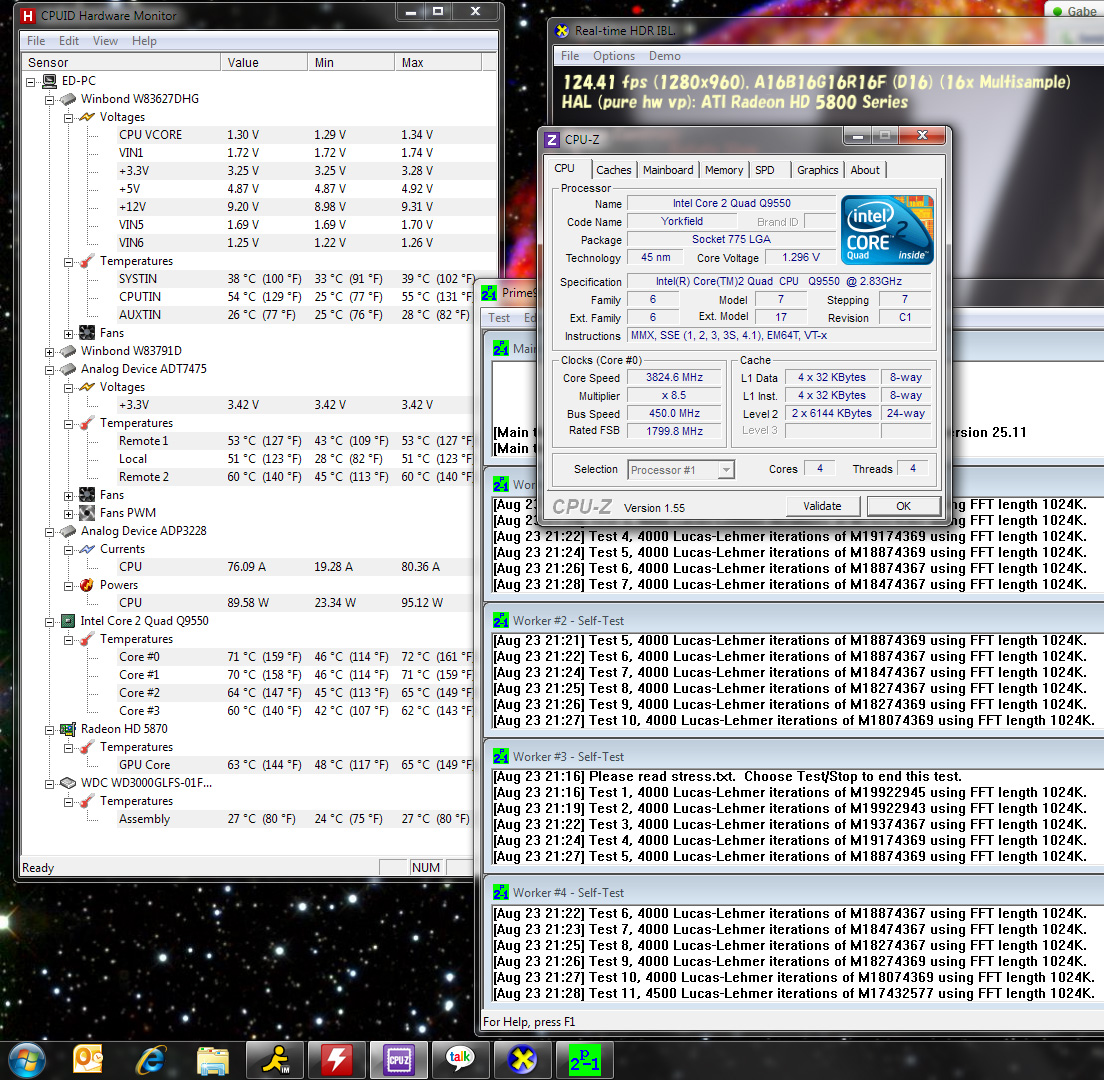Switch to HDR IBL demo taskbar icon
The width and height of the screenshot is (1104, 1080).
click(522, 1060)
